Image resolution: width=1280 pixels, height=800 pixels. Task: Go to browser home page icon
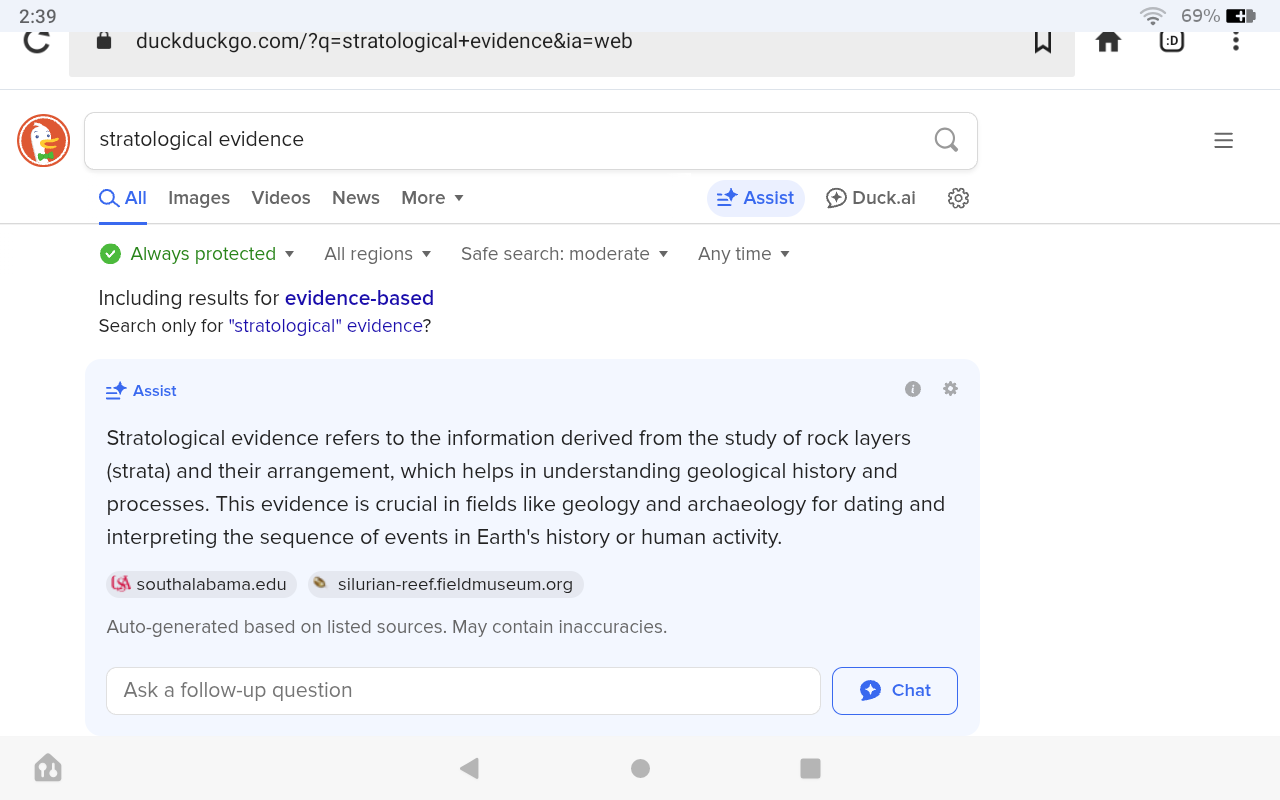coord(1108,42)
